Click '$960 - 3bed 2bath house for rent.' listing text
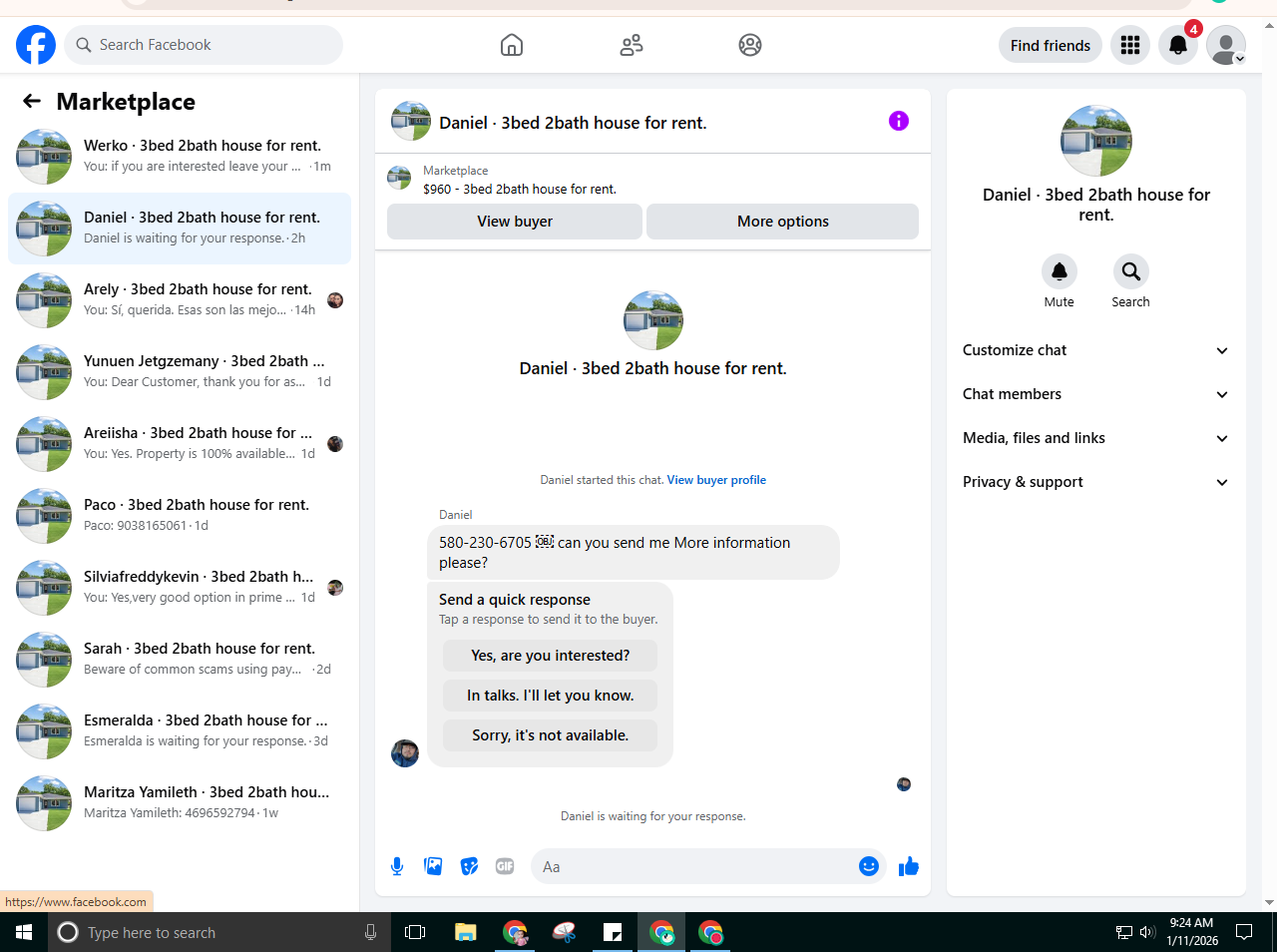Image resolution: width=1277 pixels, height=952 pixels. tap(520, 189)
